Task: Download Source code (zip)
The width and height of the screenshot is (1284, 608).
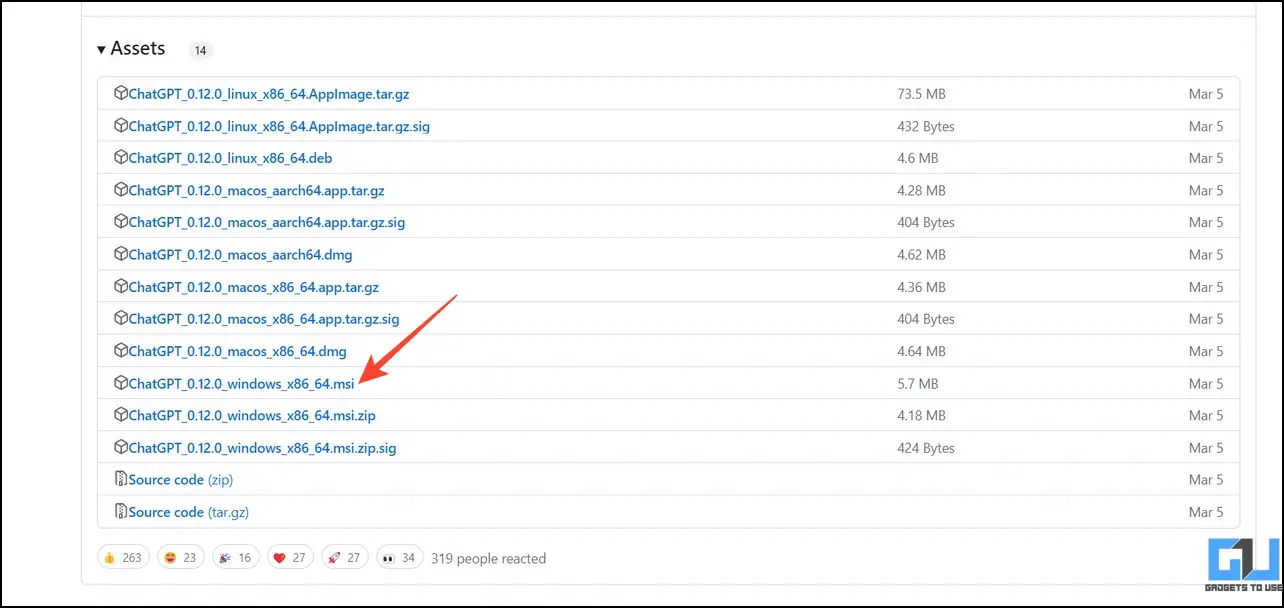Action: pyautogui.click(x=181, y=480)
